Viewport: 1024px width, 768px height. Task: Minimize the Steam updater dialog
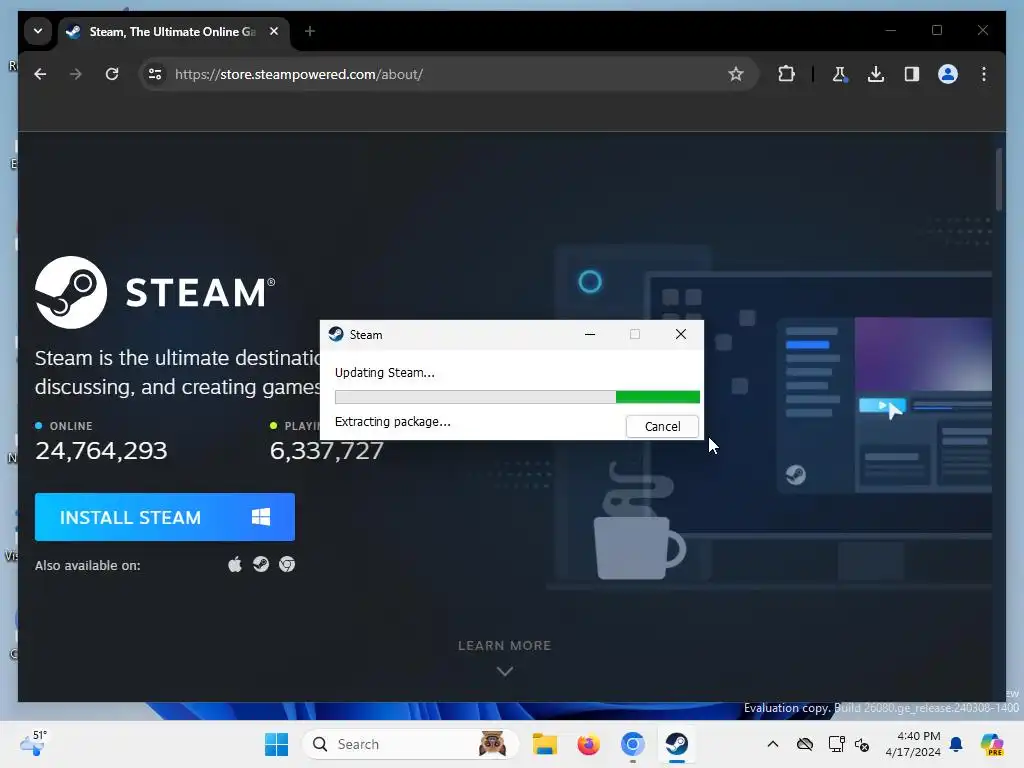click(590, 334)
